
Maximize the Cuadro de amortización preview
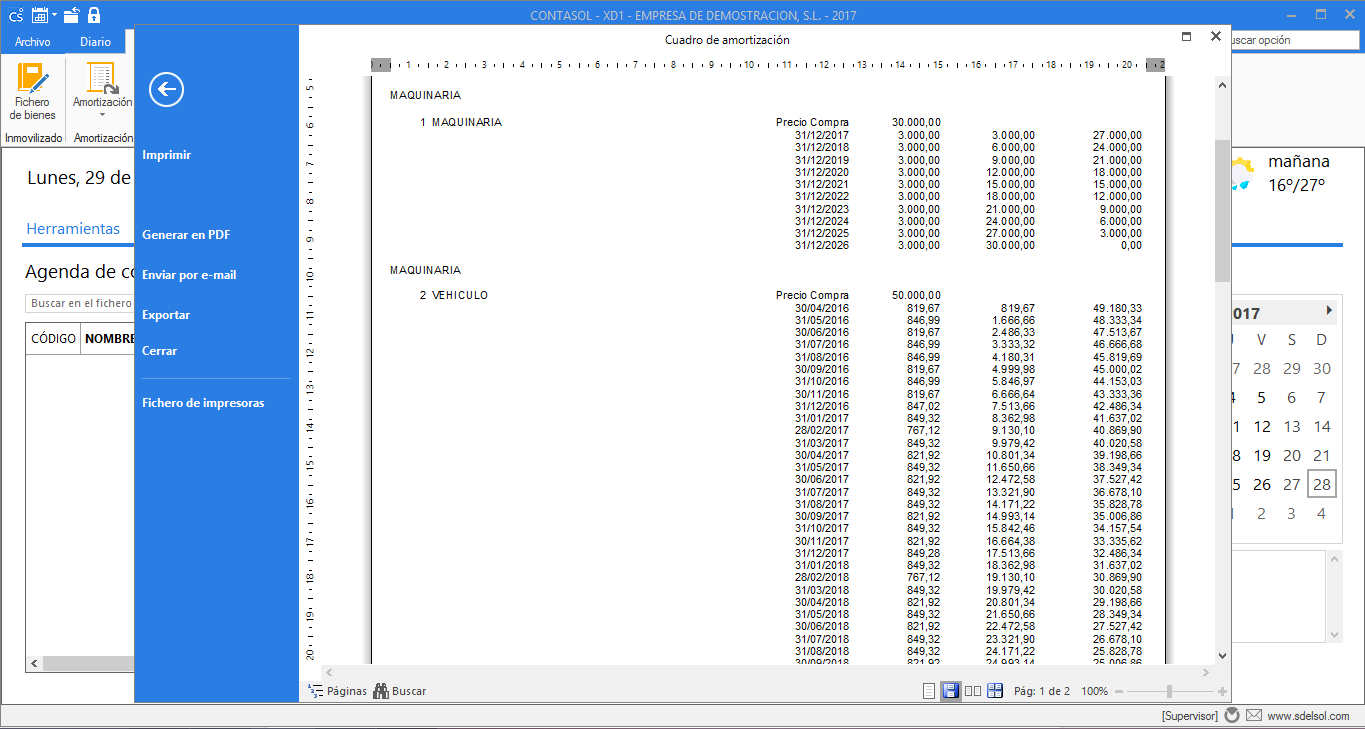[1186, 36]
